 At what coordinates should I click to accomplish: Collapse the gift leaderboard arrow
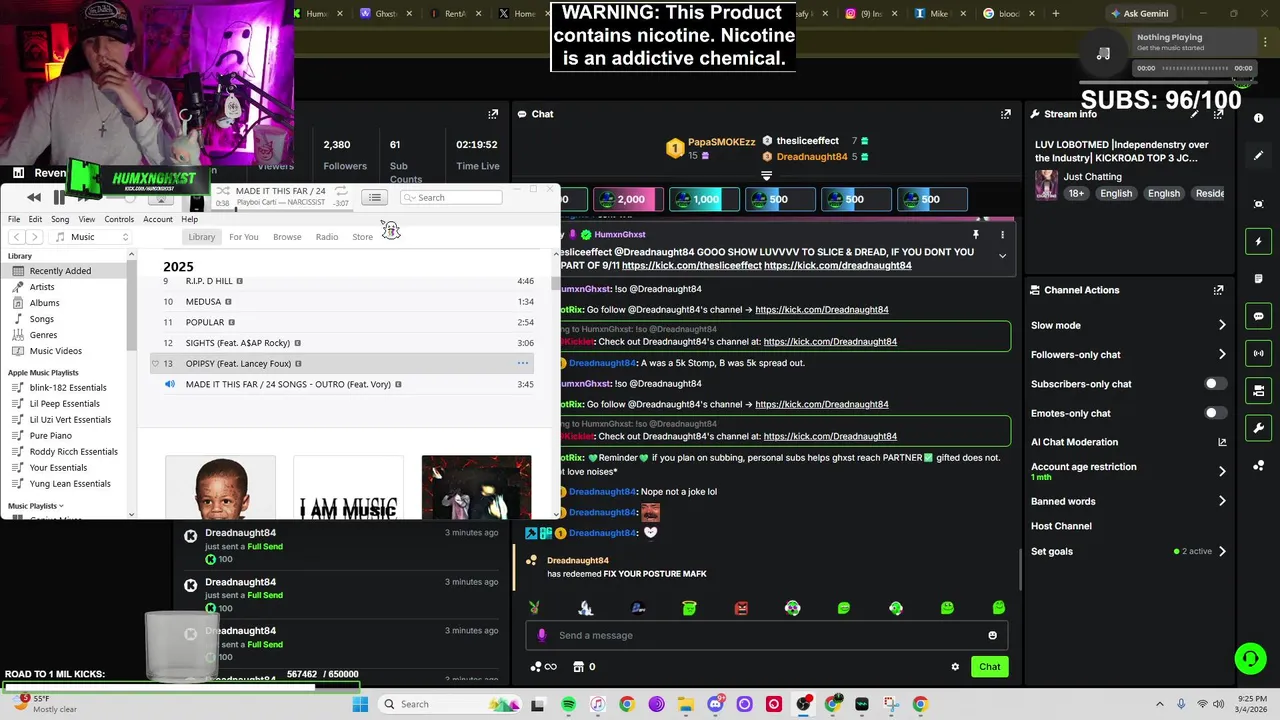pos(766,175)
